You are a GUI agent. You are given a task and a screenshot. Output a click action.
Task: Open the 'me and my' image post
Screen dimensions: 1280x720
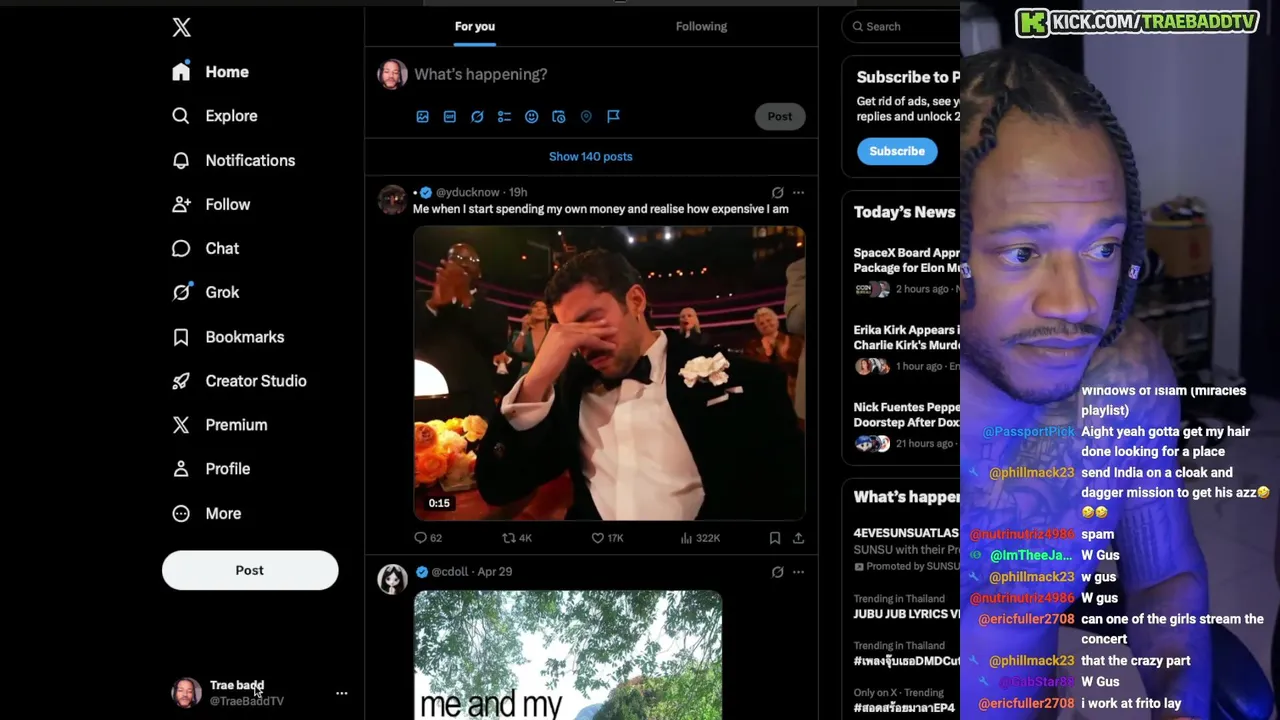click(568, 655)
